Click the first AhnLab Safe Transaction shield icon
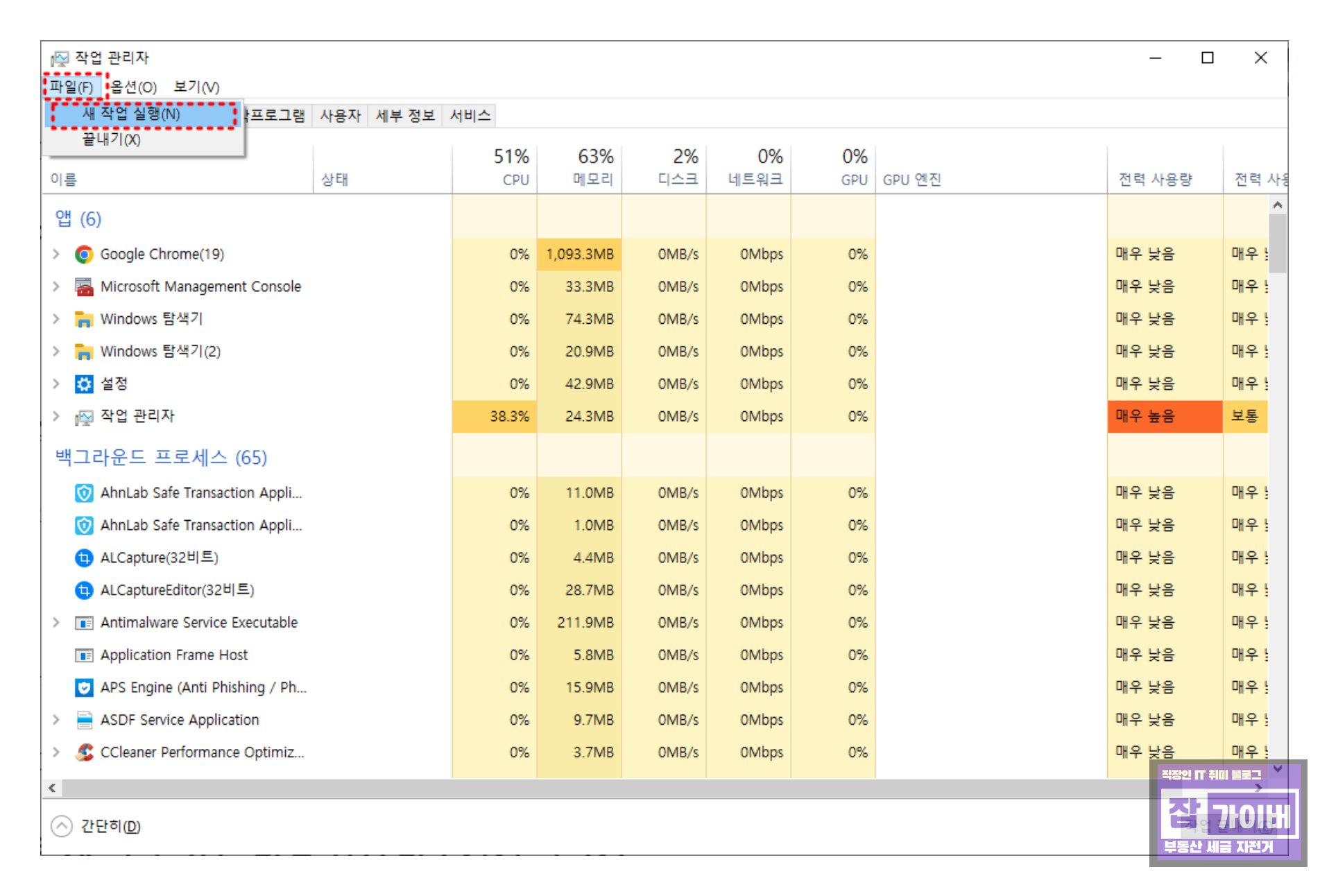The width and height of the screenshot is (1329, 896). (84, 493)
